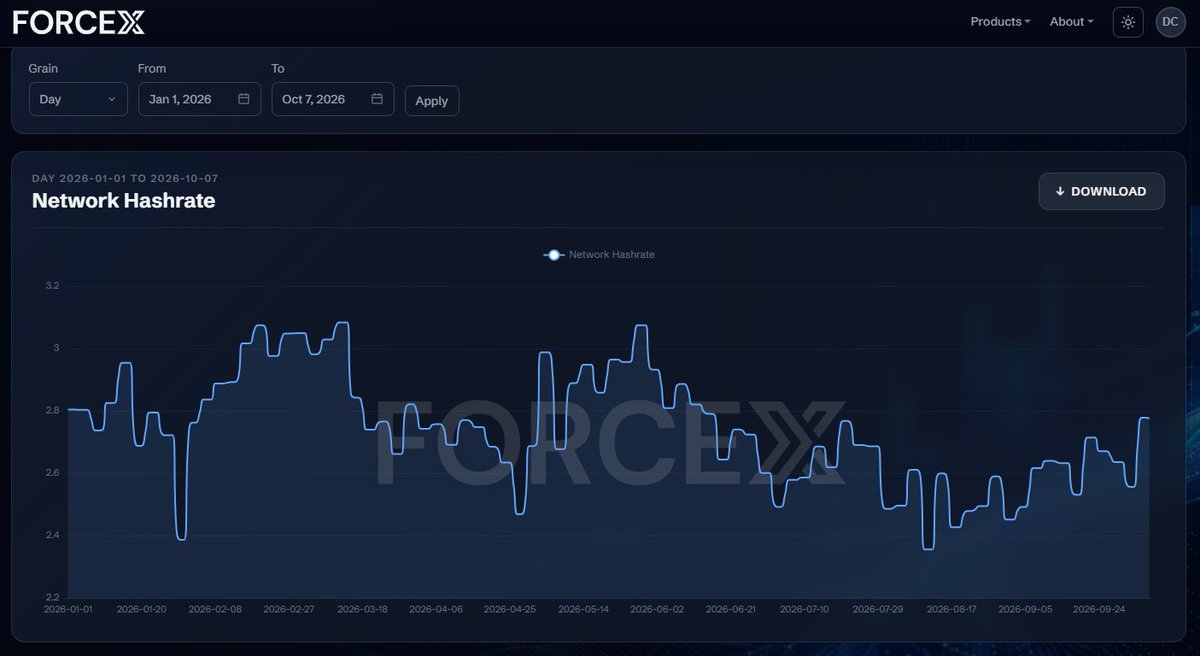Click the Grain field label
The height and width of the screenshot is (656, 1200).
pyautogui.click(x=43, y=68)
